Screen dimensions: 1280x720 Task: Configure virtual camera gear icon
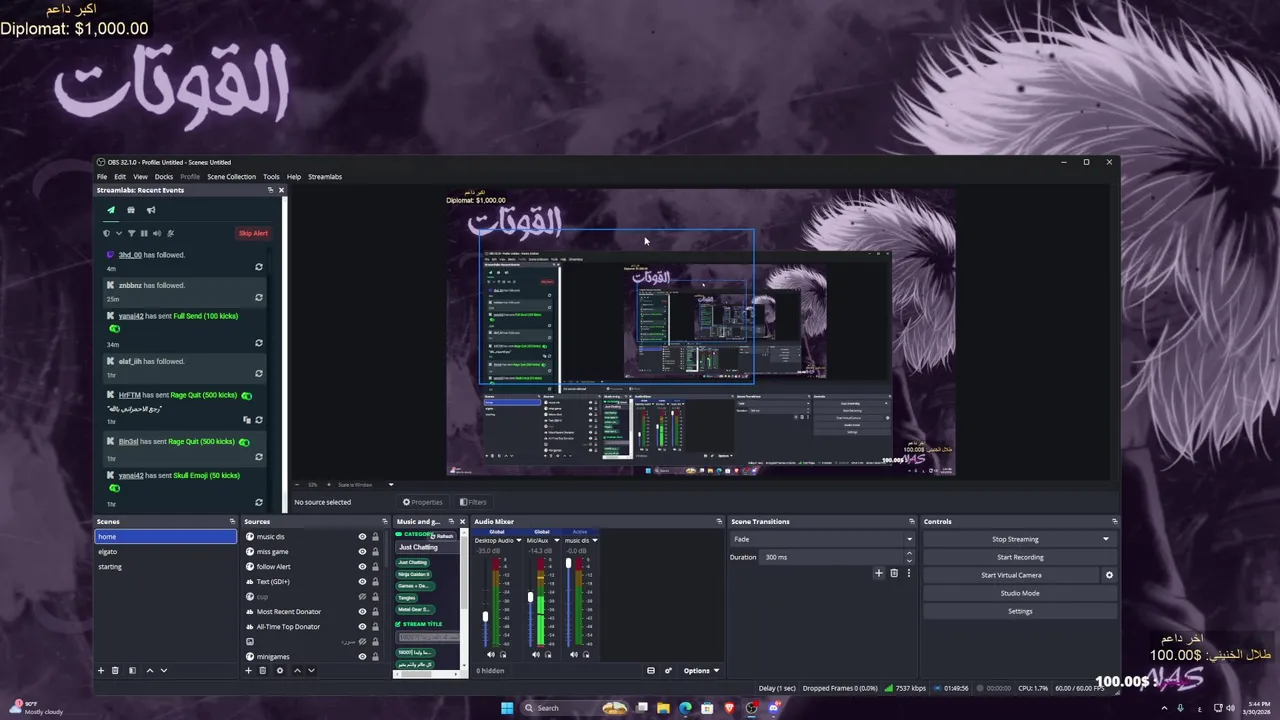click(1109, 575)
